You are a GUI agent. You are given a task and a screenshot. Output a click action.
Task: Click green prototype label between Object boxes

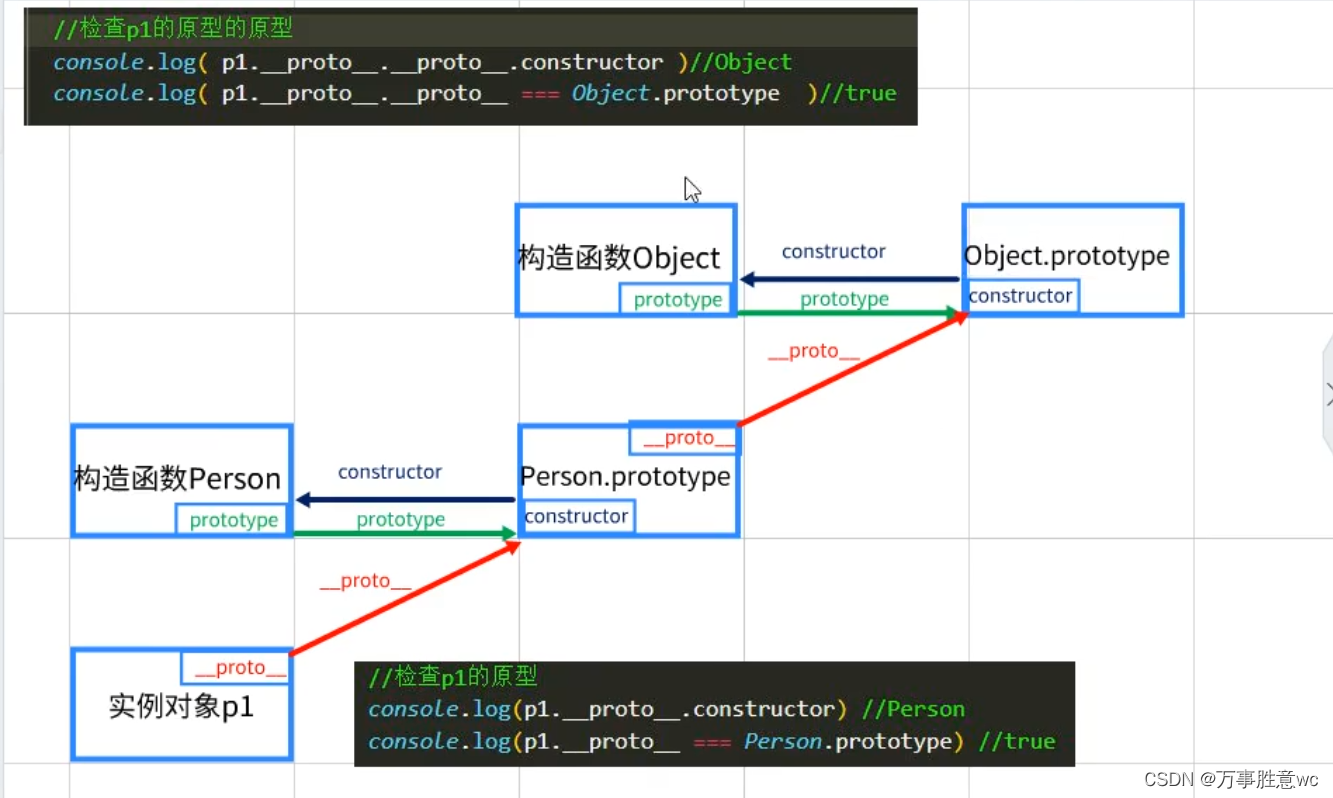point(844,299)
